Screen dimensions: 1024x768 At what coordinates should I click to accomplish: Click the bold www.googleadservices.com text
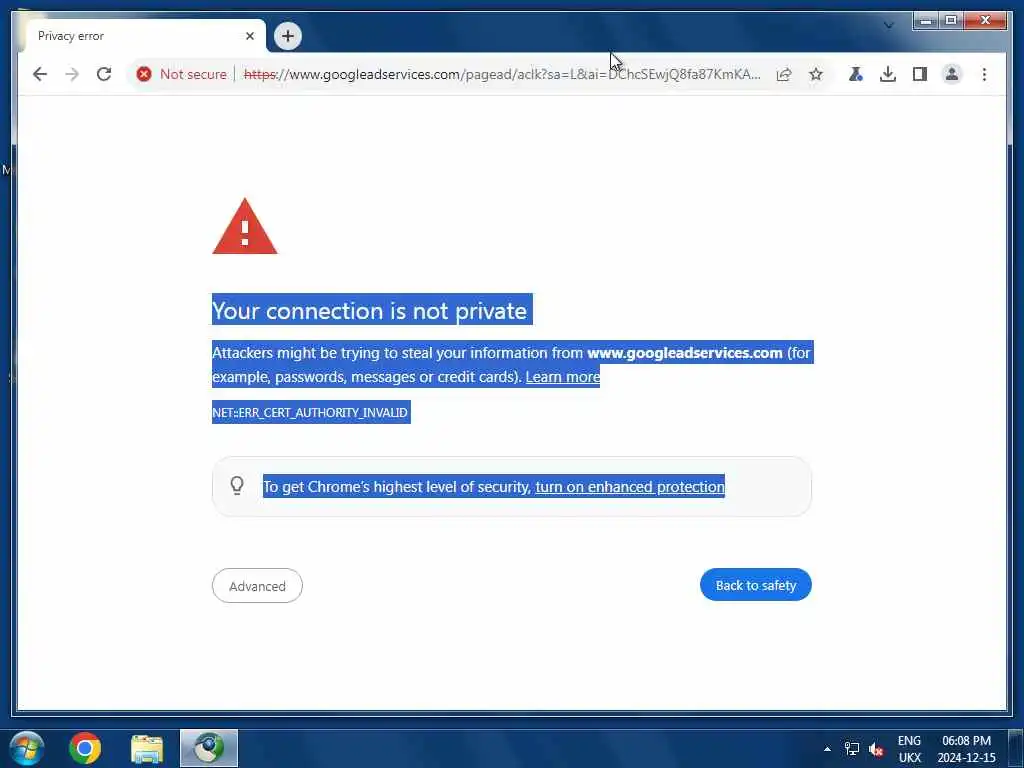pyautogui.click(x=684, y=353)
